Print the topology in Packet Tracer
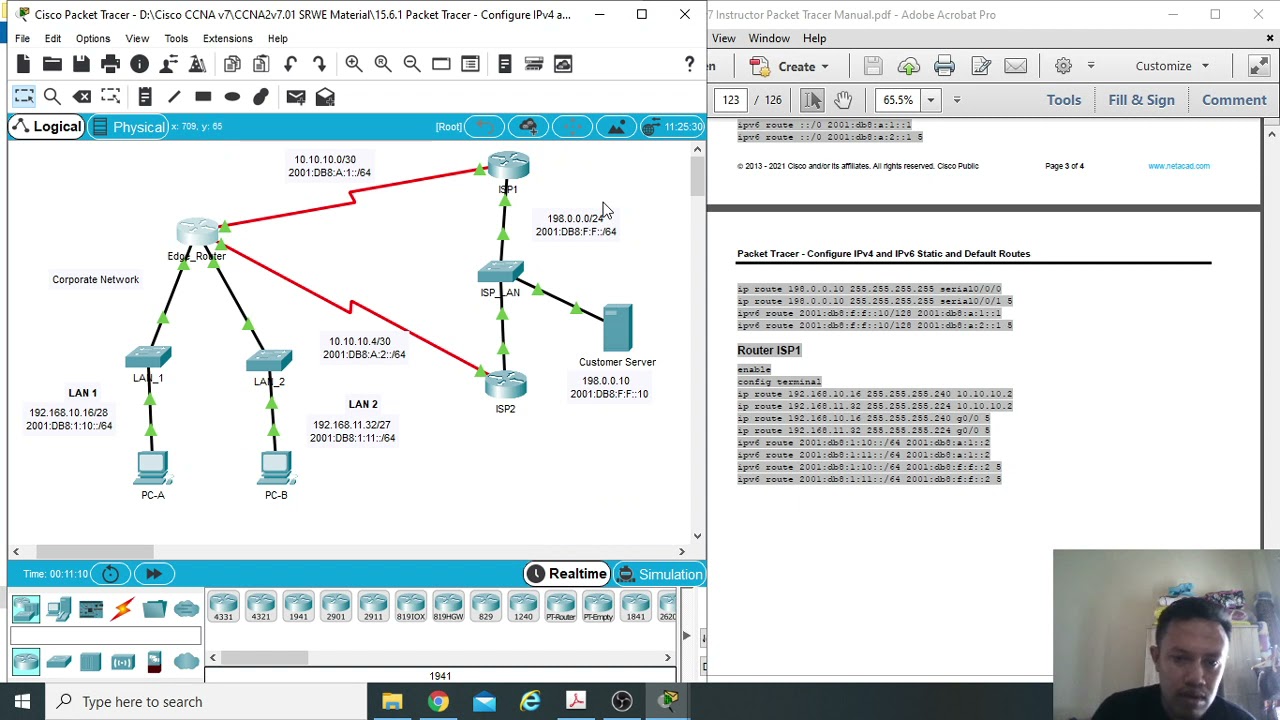 click(x=110, y=64)
